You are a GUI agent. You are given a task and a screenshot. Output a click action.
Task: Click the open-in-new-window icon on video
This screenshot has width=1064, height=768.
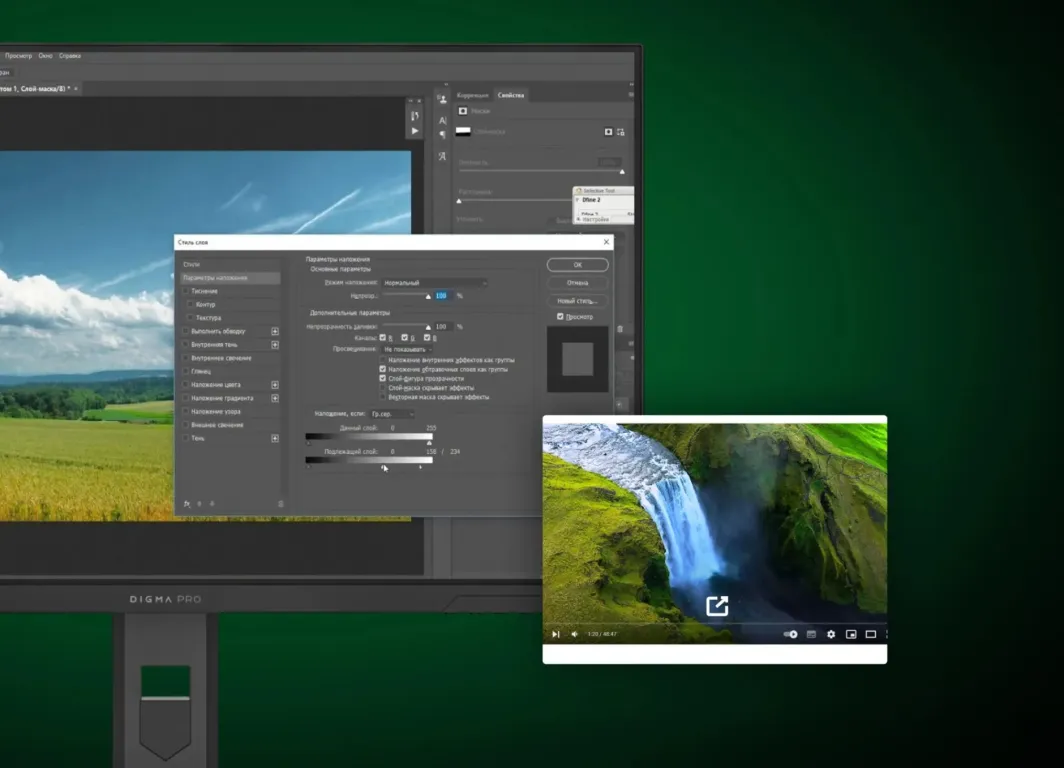[717, 606]
